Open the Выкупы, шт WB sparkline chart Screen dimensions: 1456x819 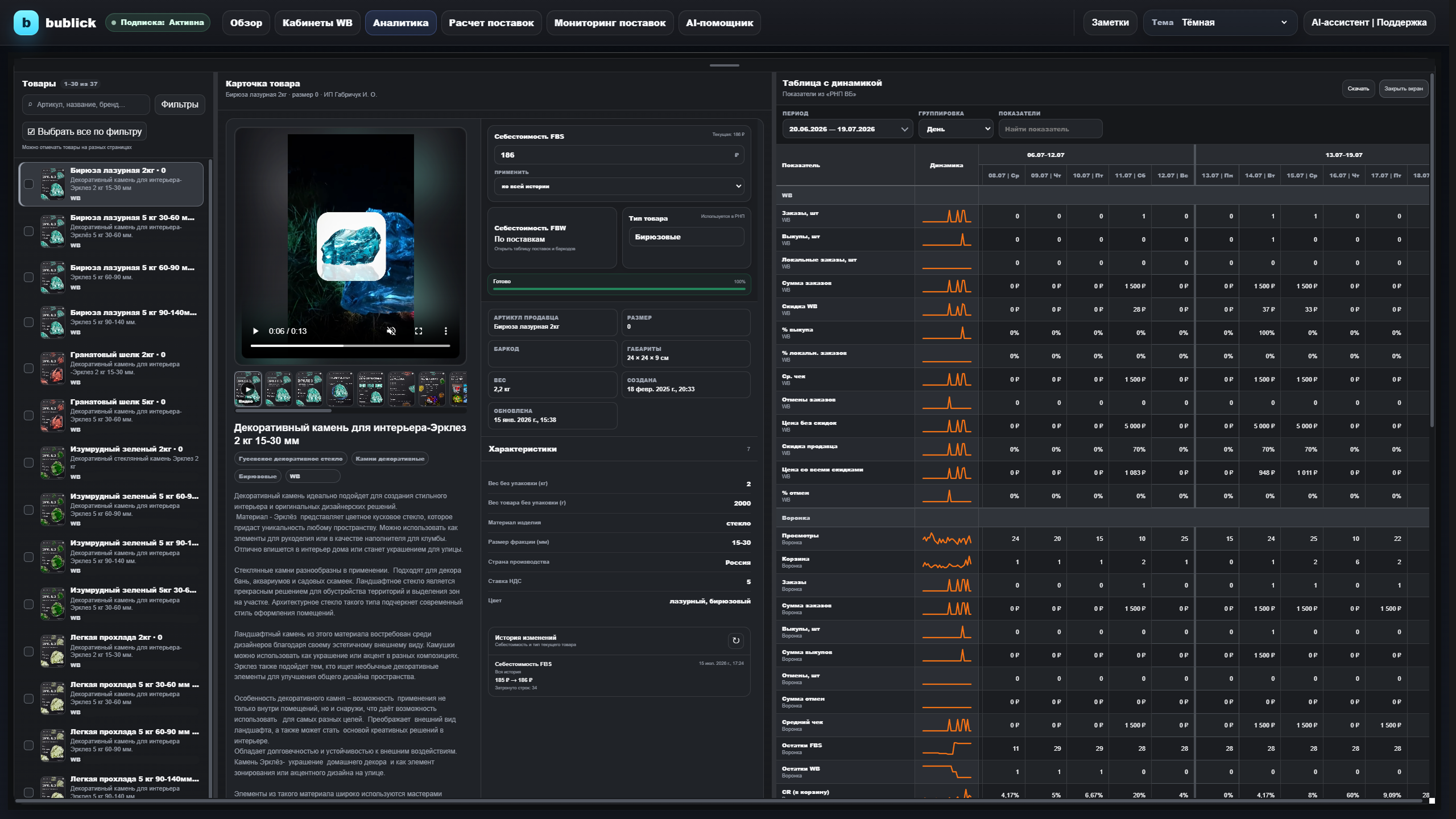click(x=946, y=239)
